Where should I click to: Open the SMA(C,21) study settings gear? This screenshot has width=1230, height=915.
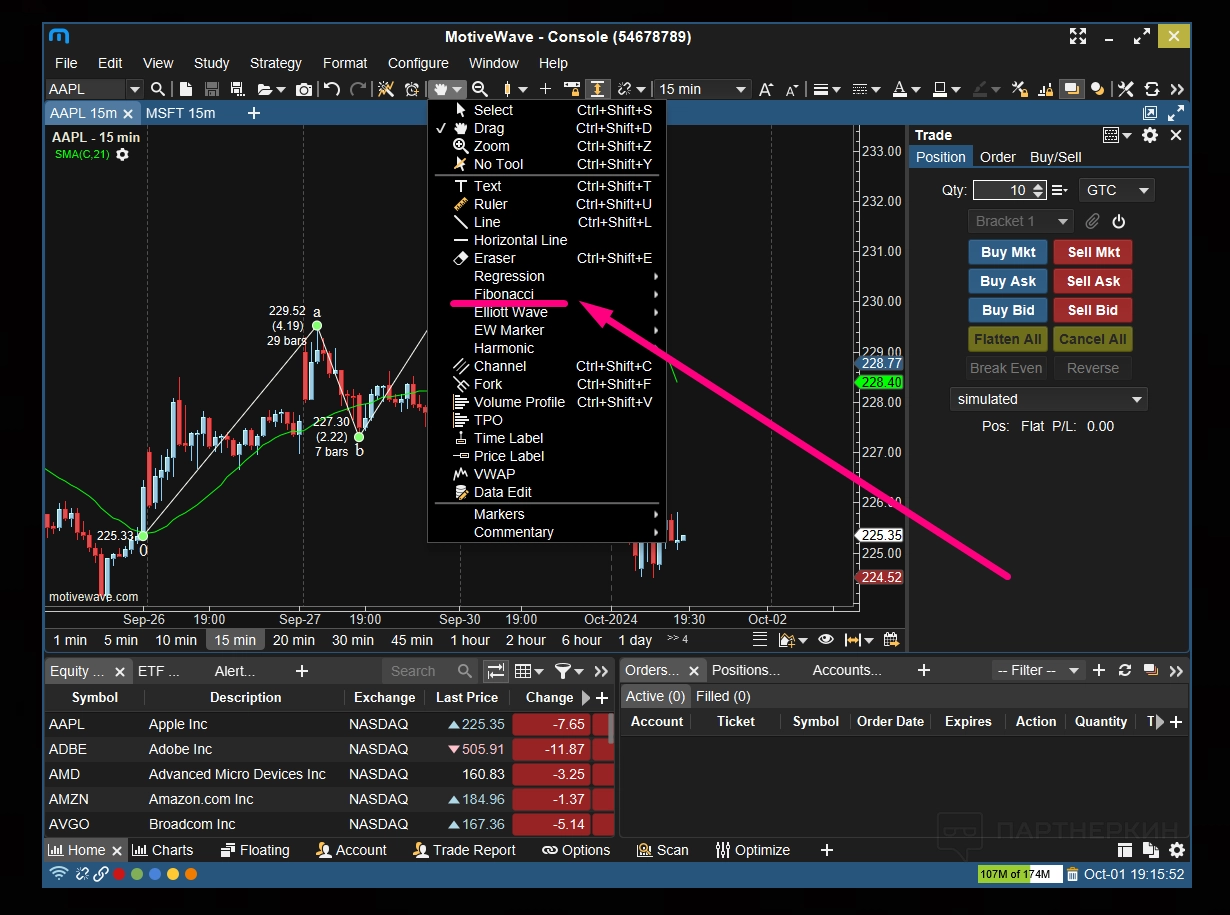[x=122, y=154]
